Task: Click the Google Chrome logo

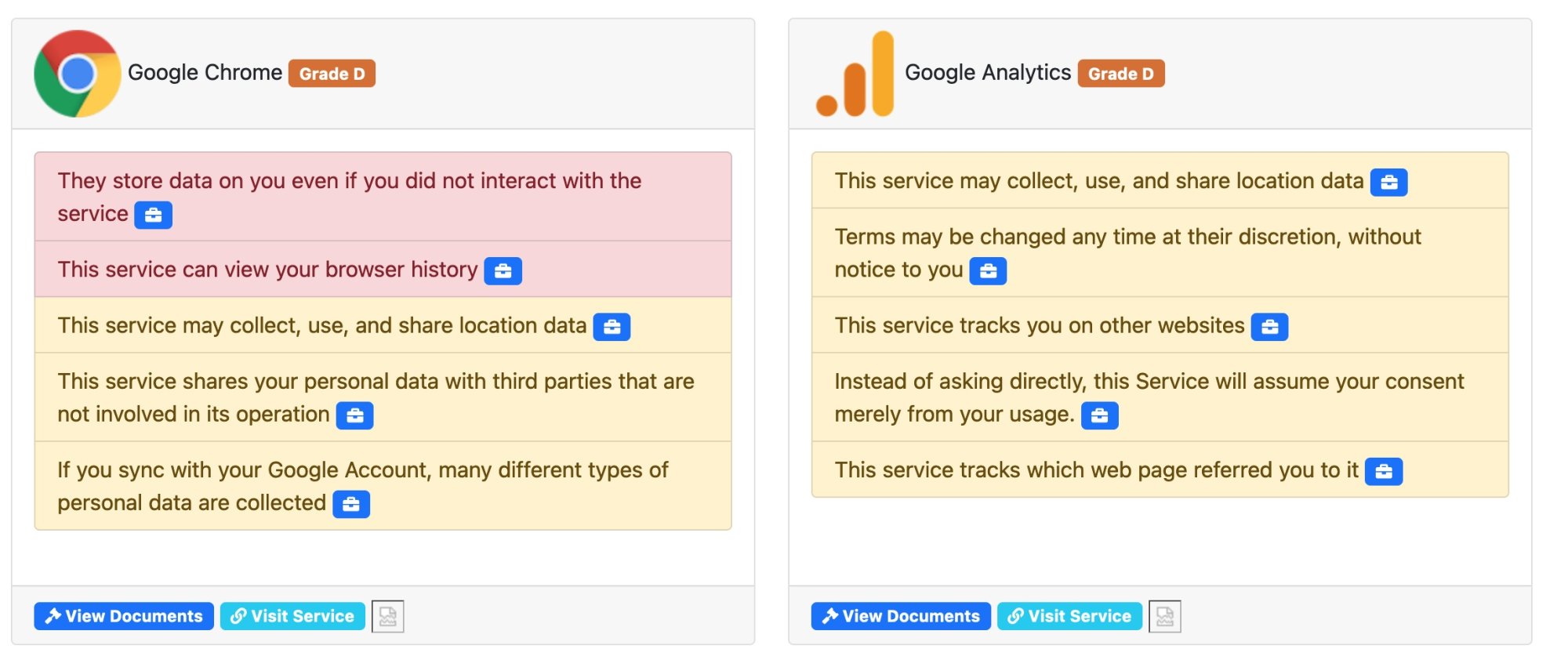Action: point(77,74)
